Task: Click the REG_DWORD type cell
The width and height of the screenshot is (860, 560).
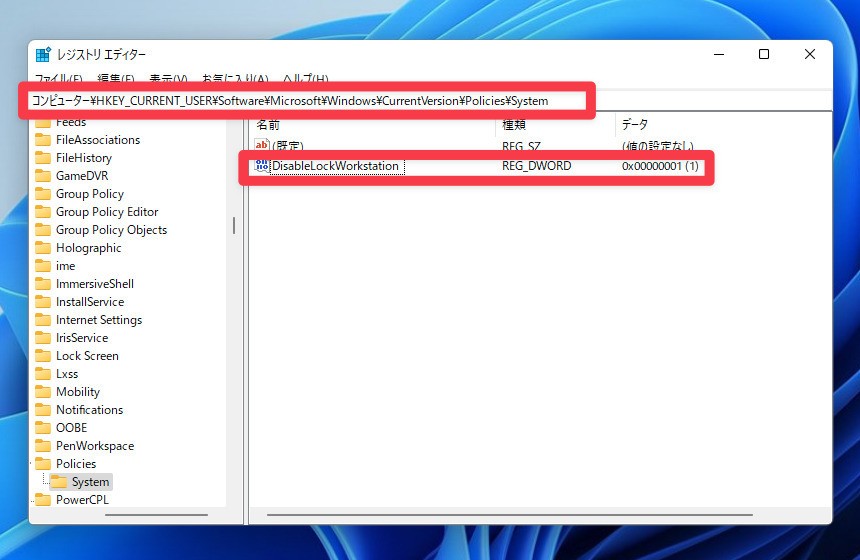Action: 537,166
